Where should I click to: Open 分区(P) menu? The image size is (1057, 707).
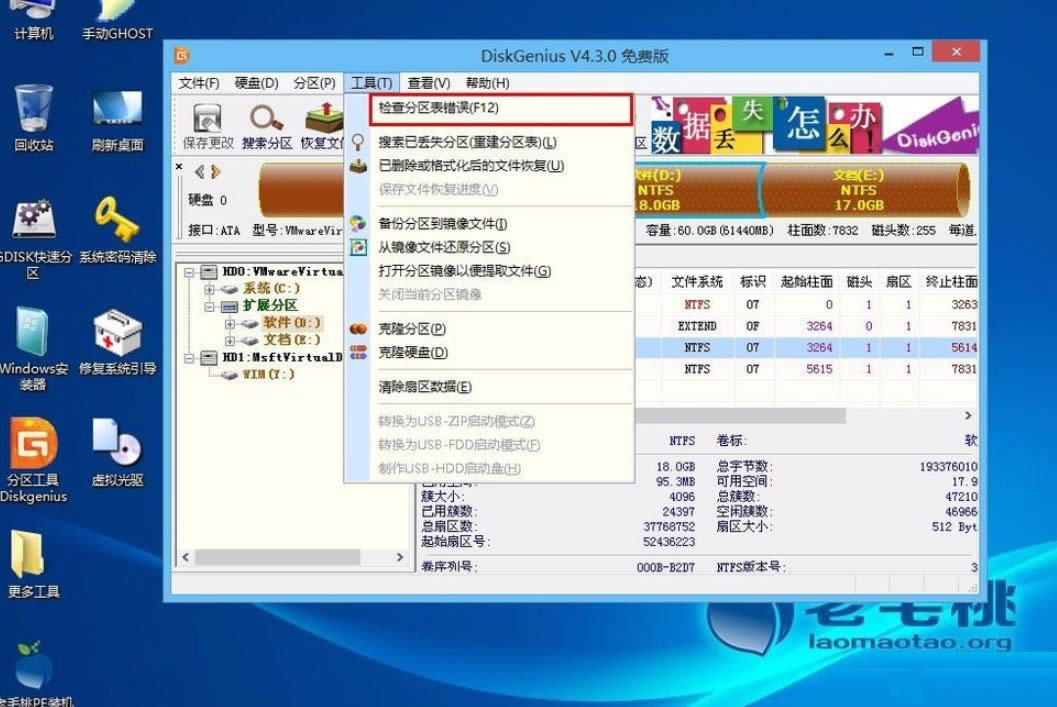[314, 83]
